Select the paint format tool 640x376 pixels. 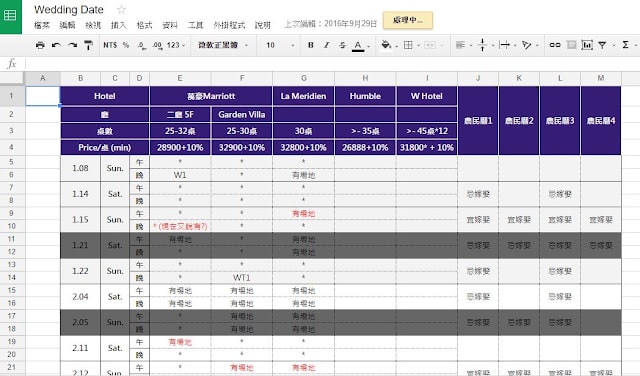pos(88,45)
